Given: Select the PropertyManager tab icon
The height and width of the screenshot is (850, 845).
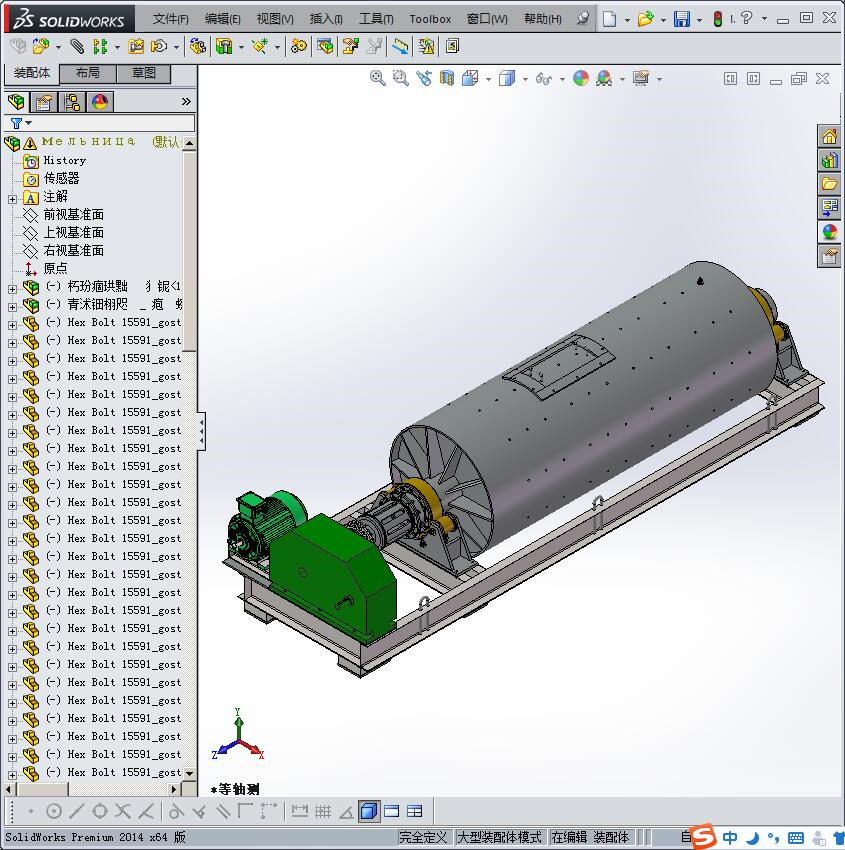Looking at the screenshot, I should coord(44,102).
